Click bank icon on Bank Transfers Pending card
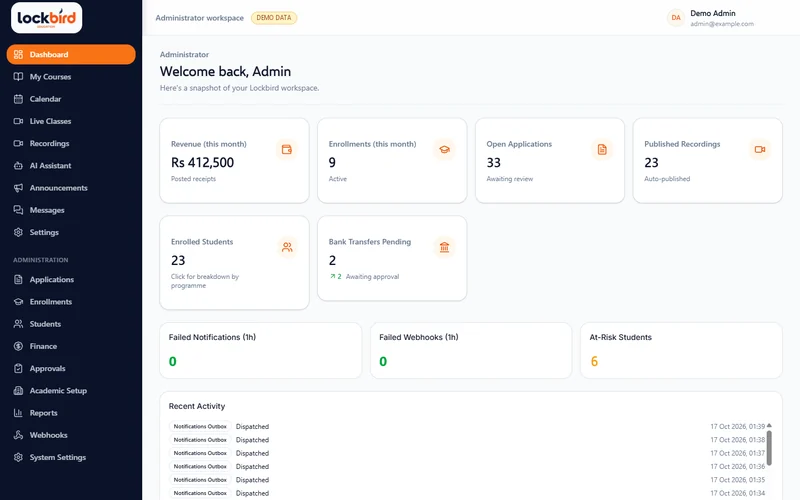 (x=444, y=247)
